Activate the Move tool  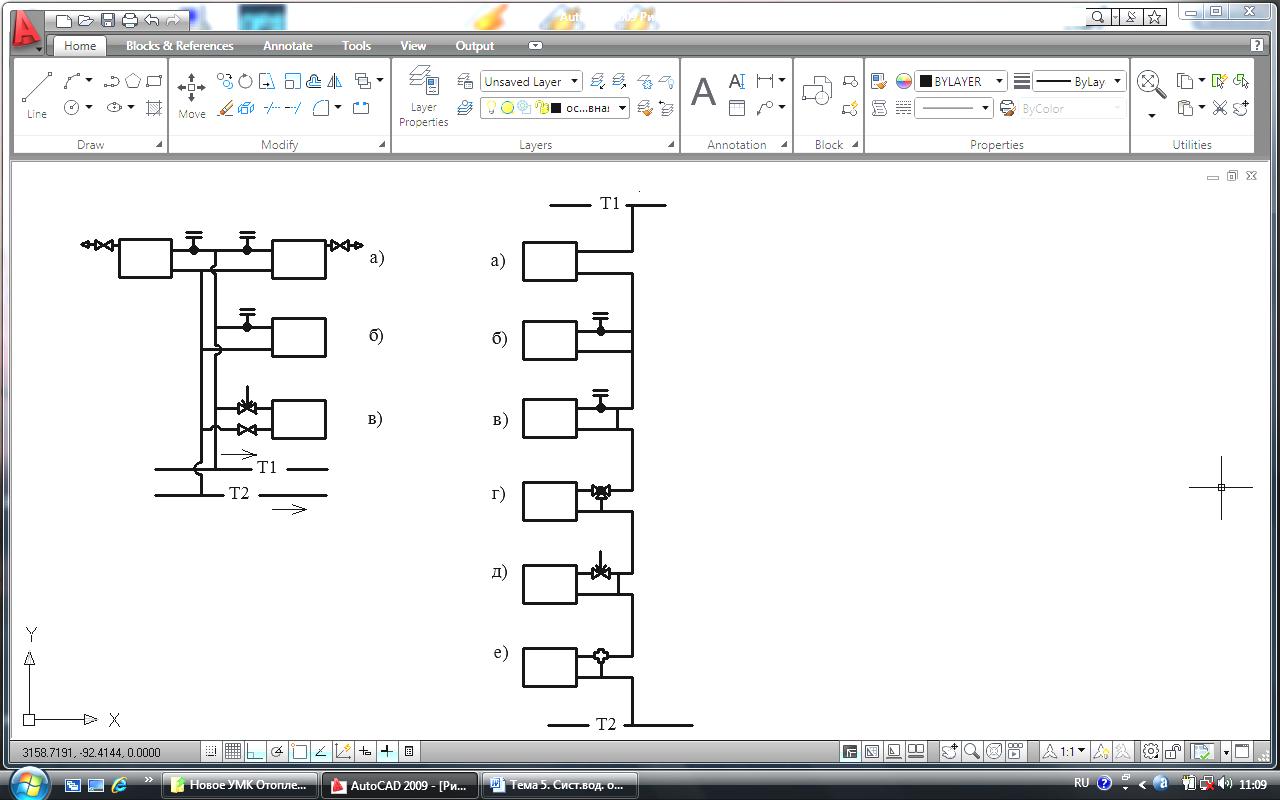[191, 95]
